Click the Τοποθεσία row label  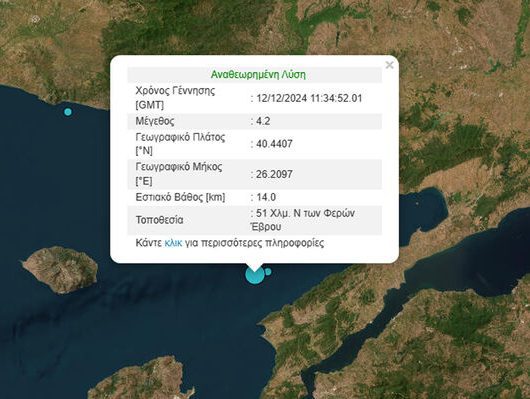(160, 220)
